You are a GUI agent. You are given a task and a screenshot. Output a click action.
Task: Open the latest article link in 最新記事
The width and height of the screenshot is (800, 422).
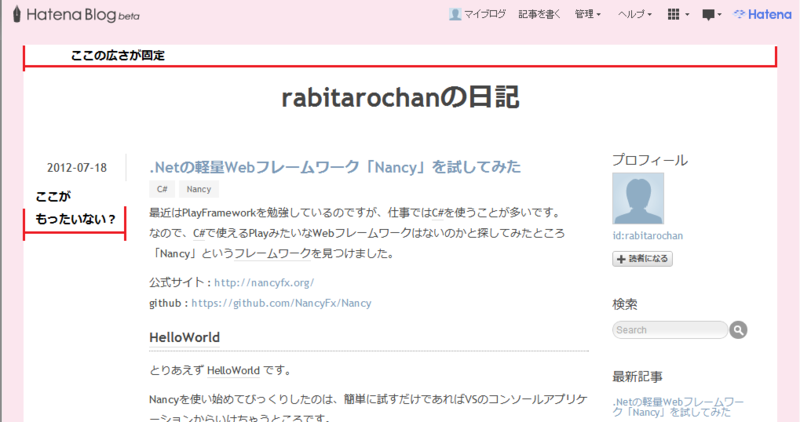coord(678,407)
